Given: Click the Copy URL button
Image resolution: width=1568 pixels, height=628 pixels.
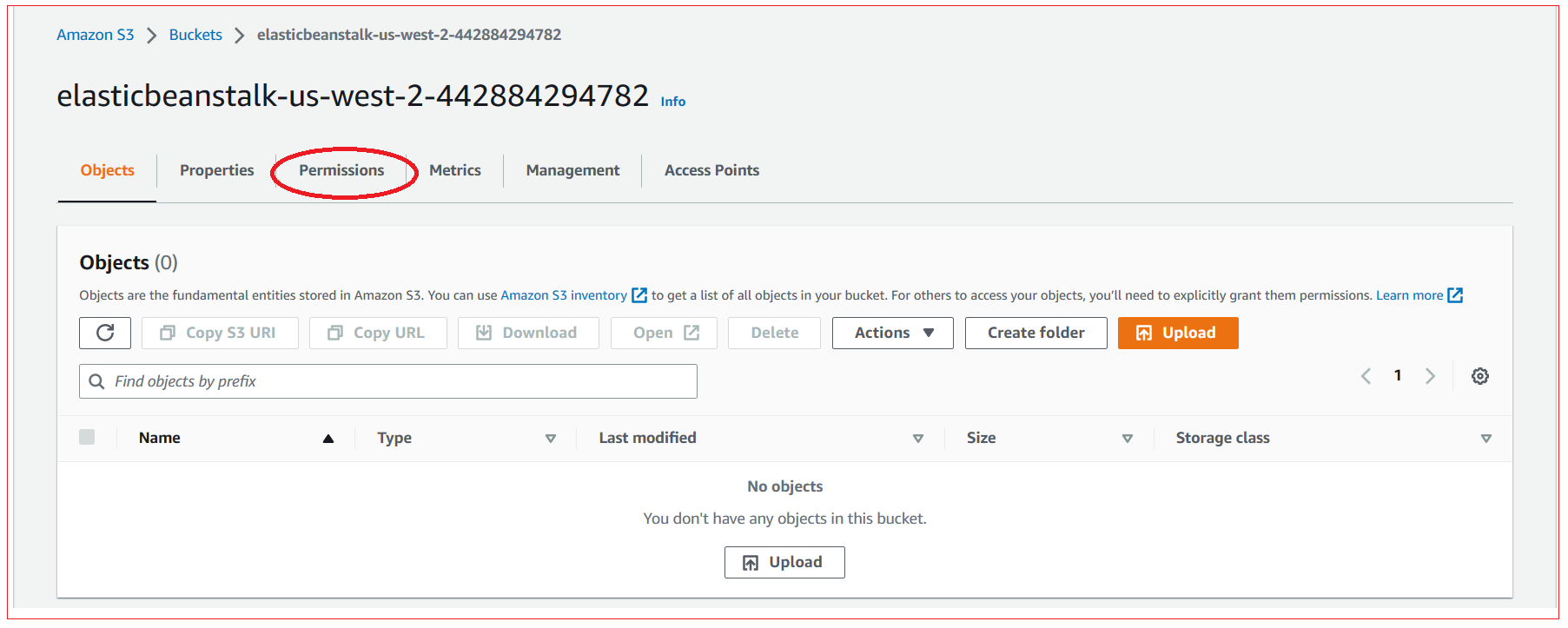Looking at the screenshot, I should [x=378, y=333].
